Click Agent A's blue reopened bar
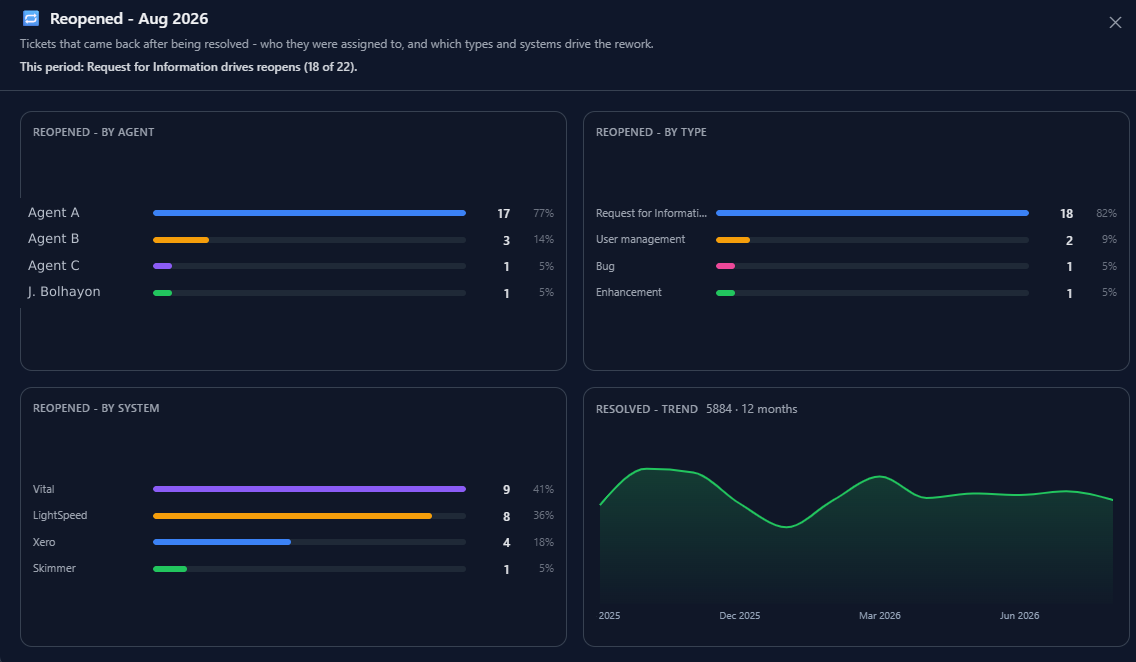Image resolution: width=1136 pixels, height=662 pixels. [309, 213]
